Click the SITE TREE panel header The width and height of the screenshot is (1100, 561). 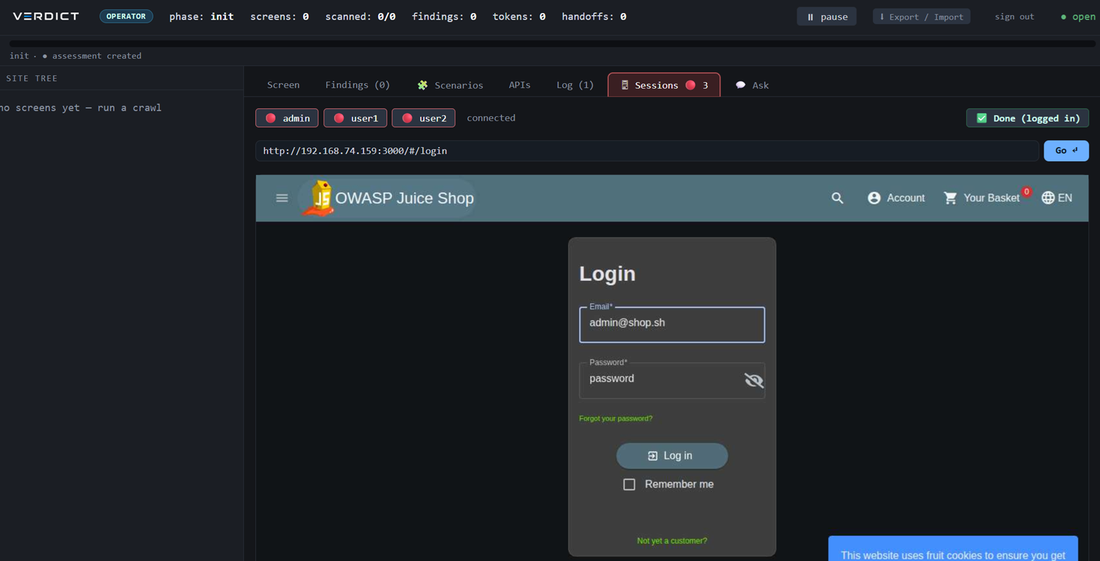pyautogui.click(x=32, y=79)
